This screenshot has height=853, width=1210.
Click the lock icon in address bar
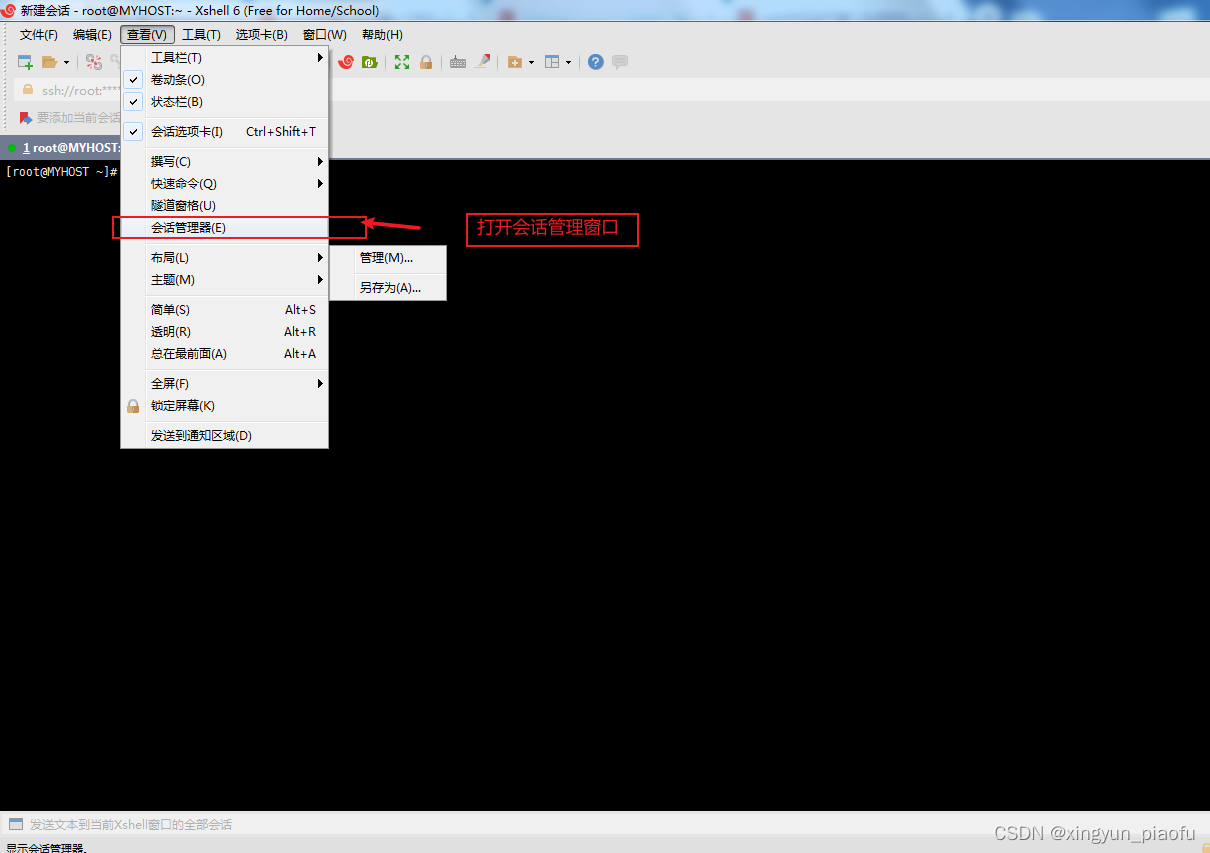(28, 90)
